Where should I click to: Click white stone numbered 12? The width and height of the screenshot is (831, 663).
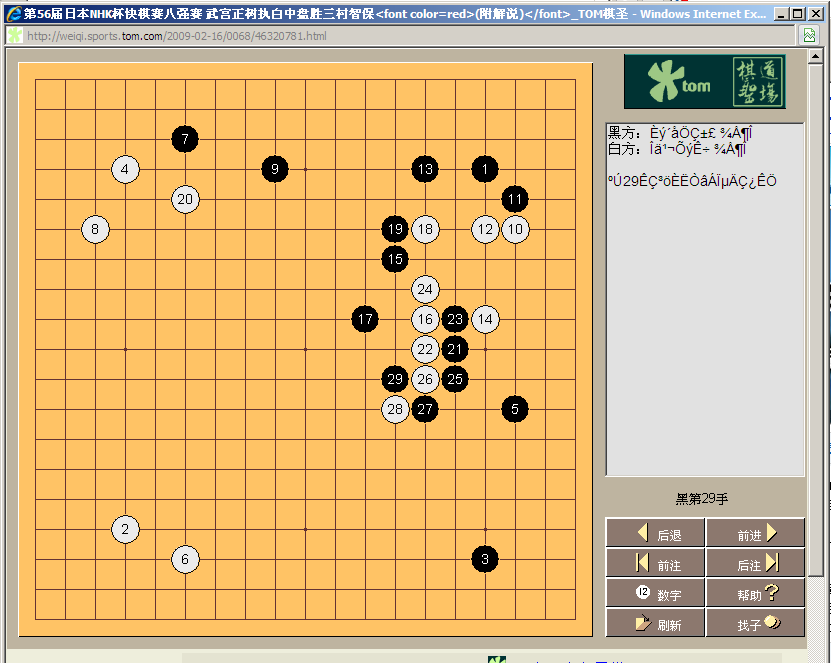[485, 229]
